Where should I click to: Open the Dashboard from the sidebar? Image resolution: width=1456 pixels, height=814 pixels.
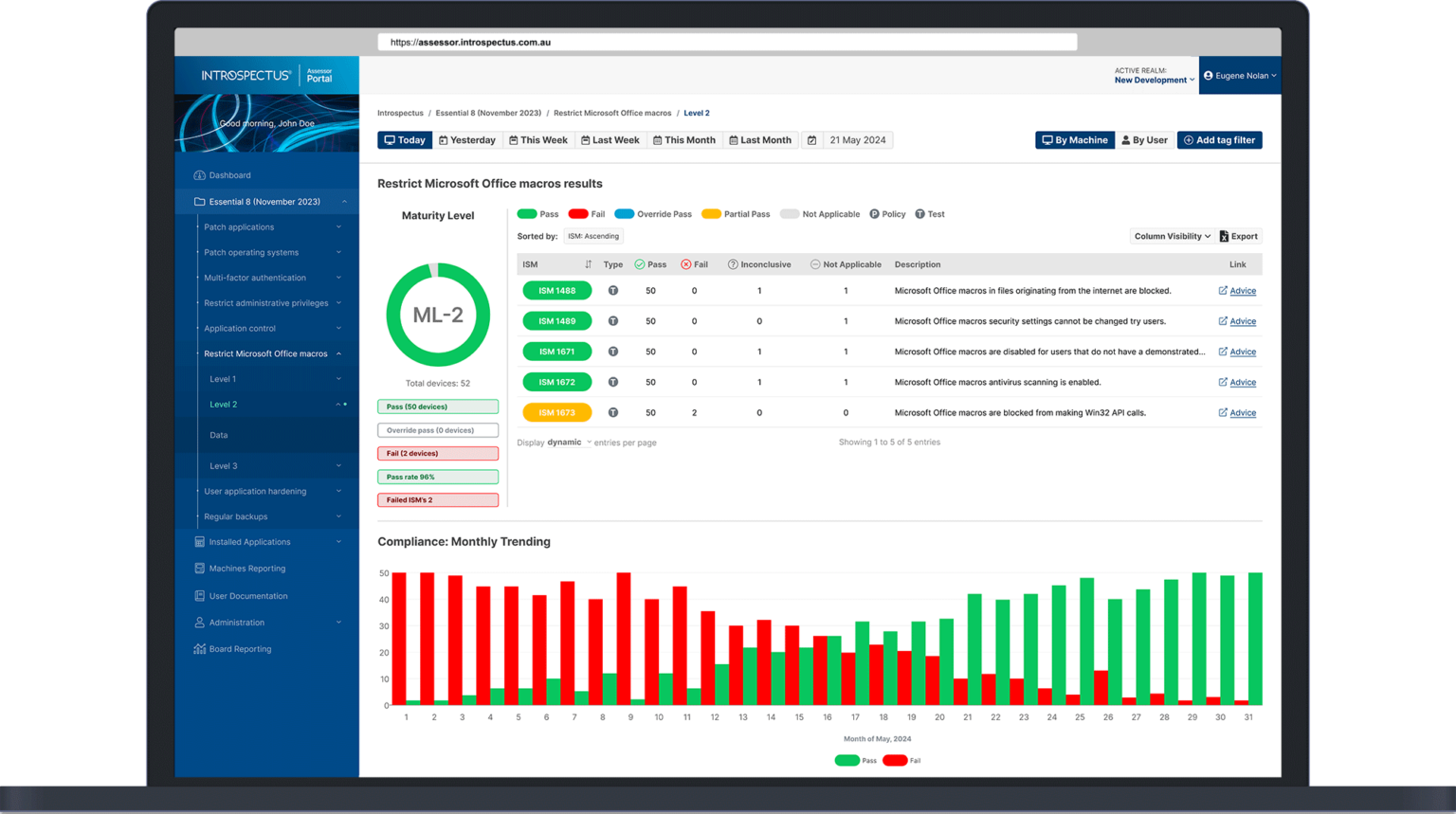227,175
